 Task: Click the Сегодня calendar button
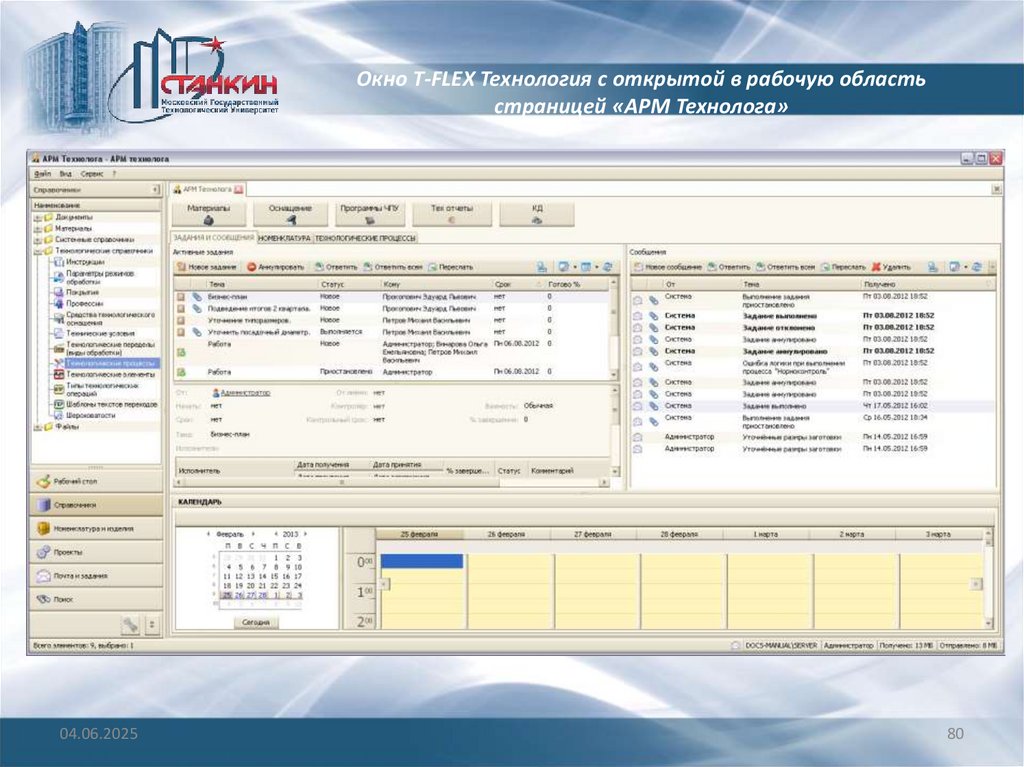tap(256, 622)
